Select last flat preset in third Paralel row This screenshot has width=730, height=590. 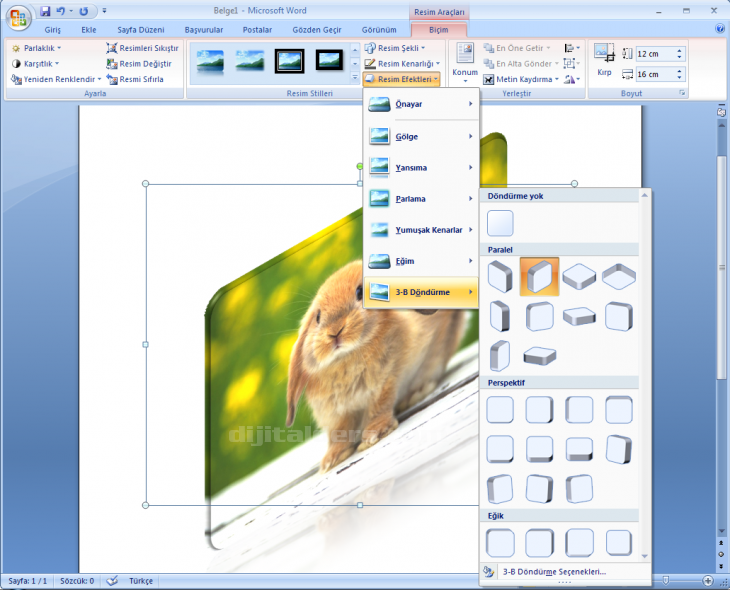point(540,356)
